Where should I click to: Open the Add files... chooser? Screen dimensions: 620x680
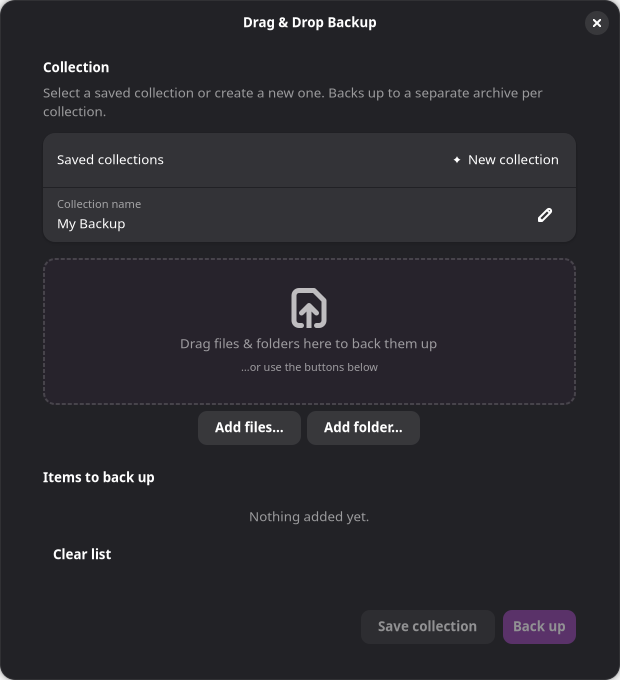249,428
